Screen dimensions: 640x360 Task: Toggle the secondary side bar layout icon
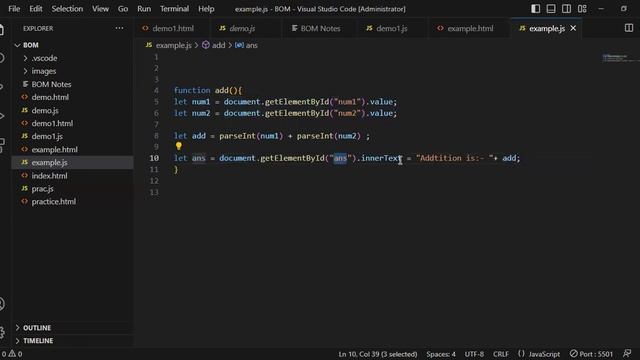tap(567, 9)
